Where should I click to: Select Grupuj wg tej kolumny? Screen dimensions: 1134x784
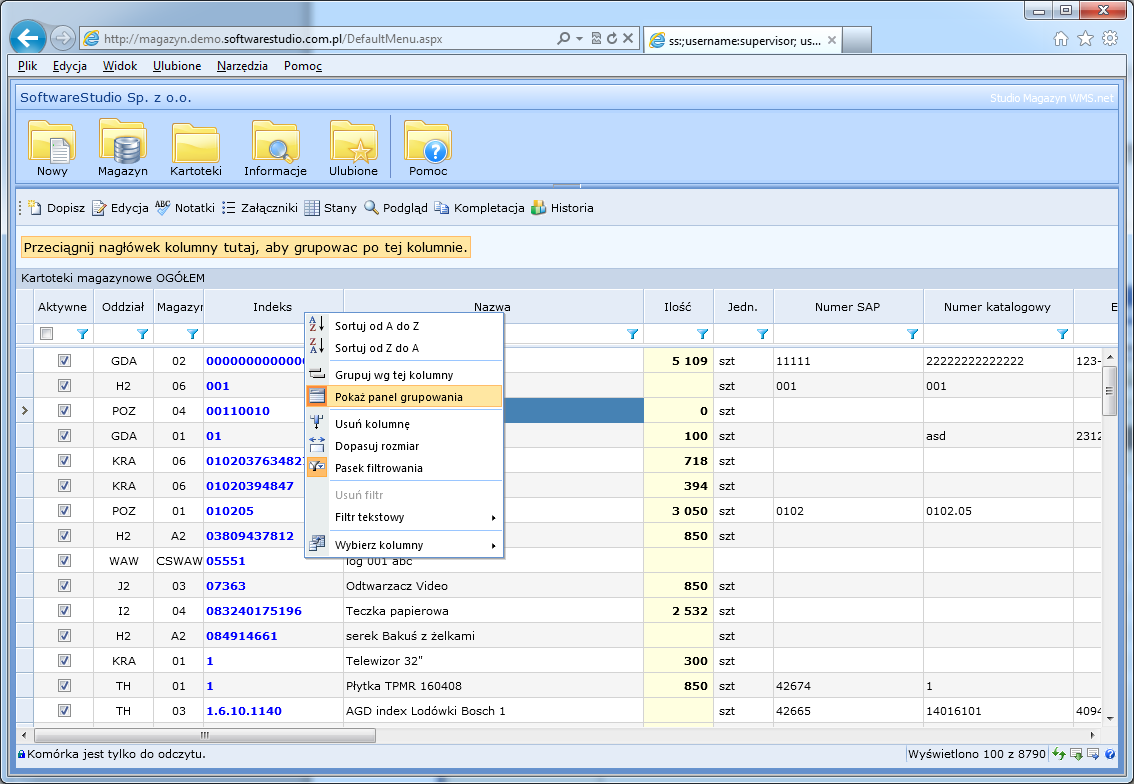[404, 375]
